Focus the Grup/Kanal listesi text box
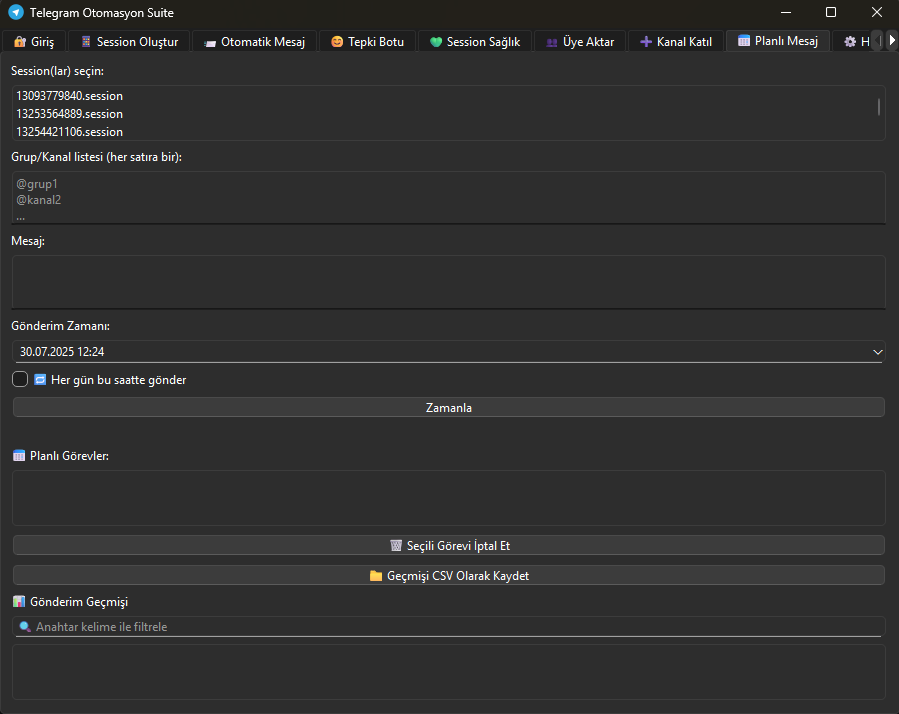899x714 pixels. coord(448,197)
